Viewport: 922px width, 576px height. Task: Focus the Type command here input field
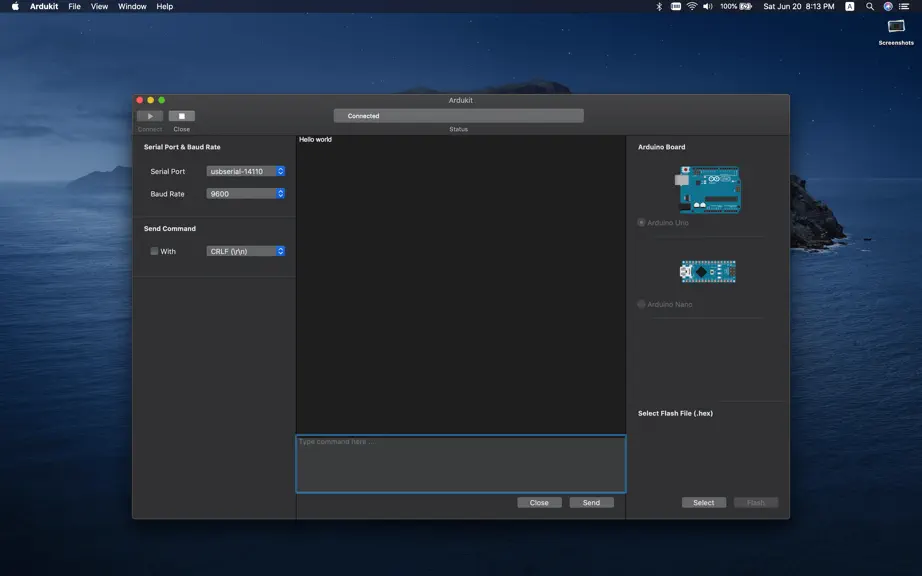click(461, 464)
